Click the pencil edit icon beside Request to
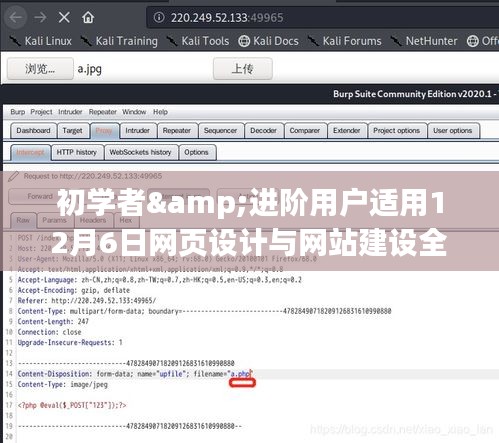499x443 pixels. [x=13, y=176]
